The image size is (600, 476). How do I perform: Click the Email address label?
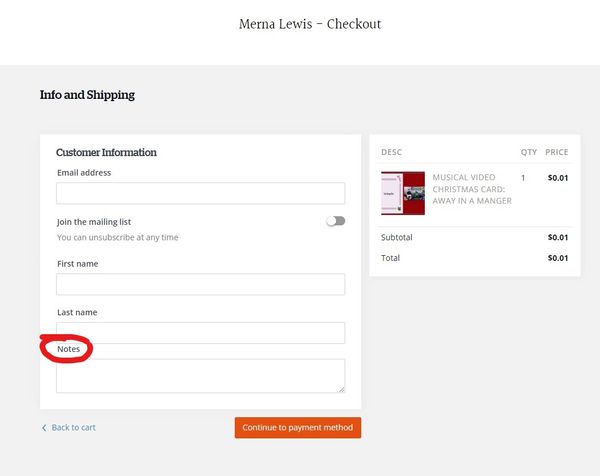[x=84, y=173]
